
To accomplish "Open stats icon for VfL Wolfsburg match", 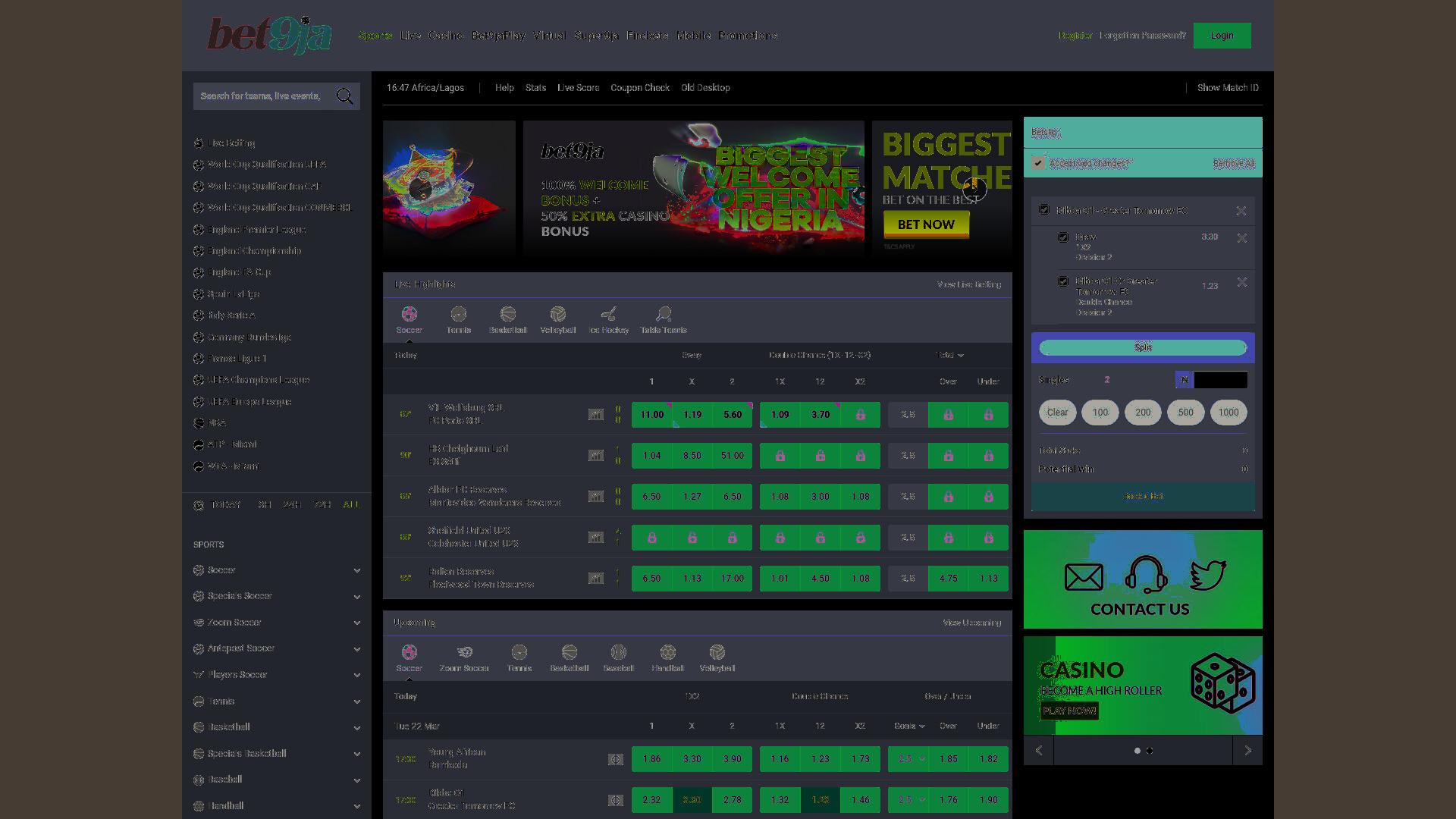I will [596, 415].
